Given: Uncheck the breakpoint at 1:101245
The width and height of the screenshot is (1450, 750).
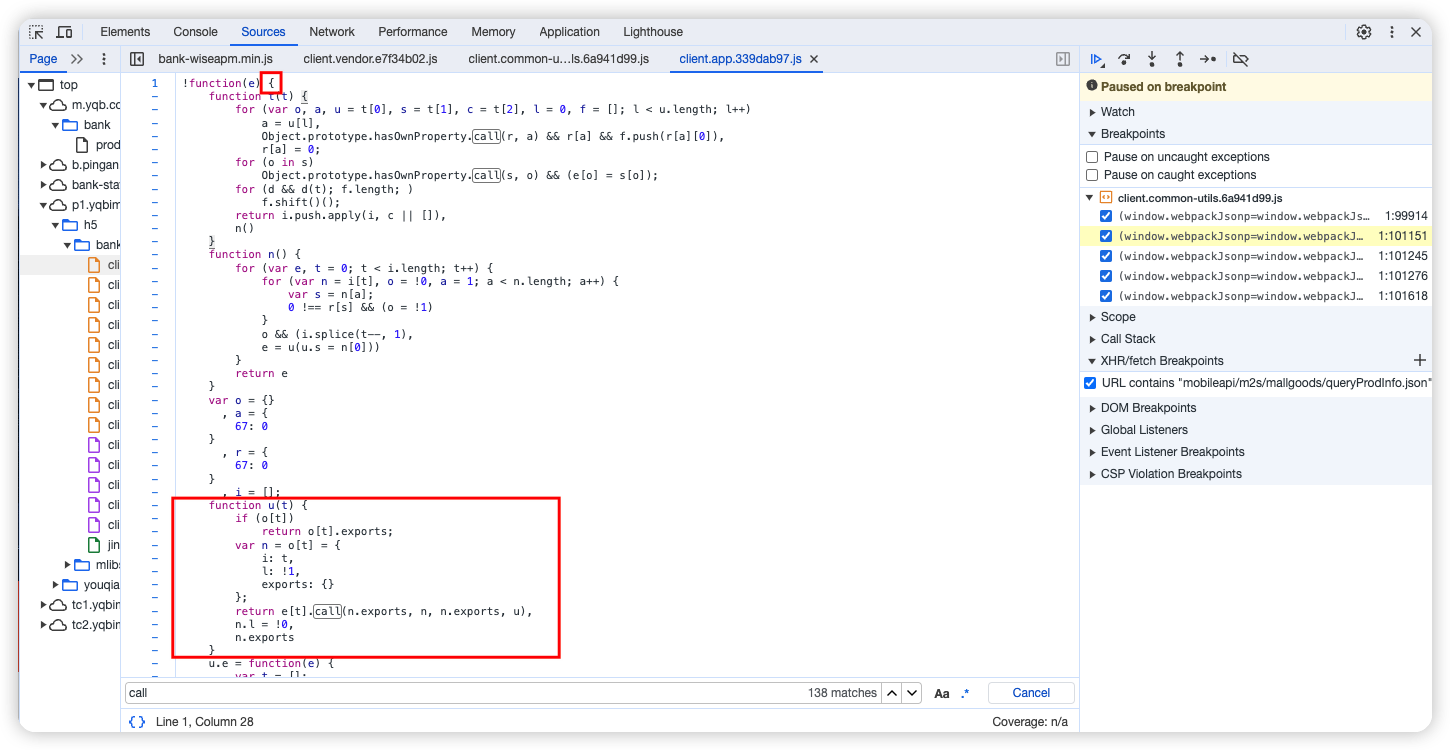Looking at the screenshot, I should (1105, 256).
